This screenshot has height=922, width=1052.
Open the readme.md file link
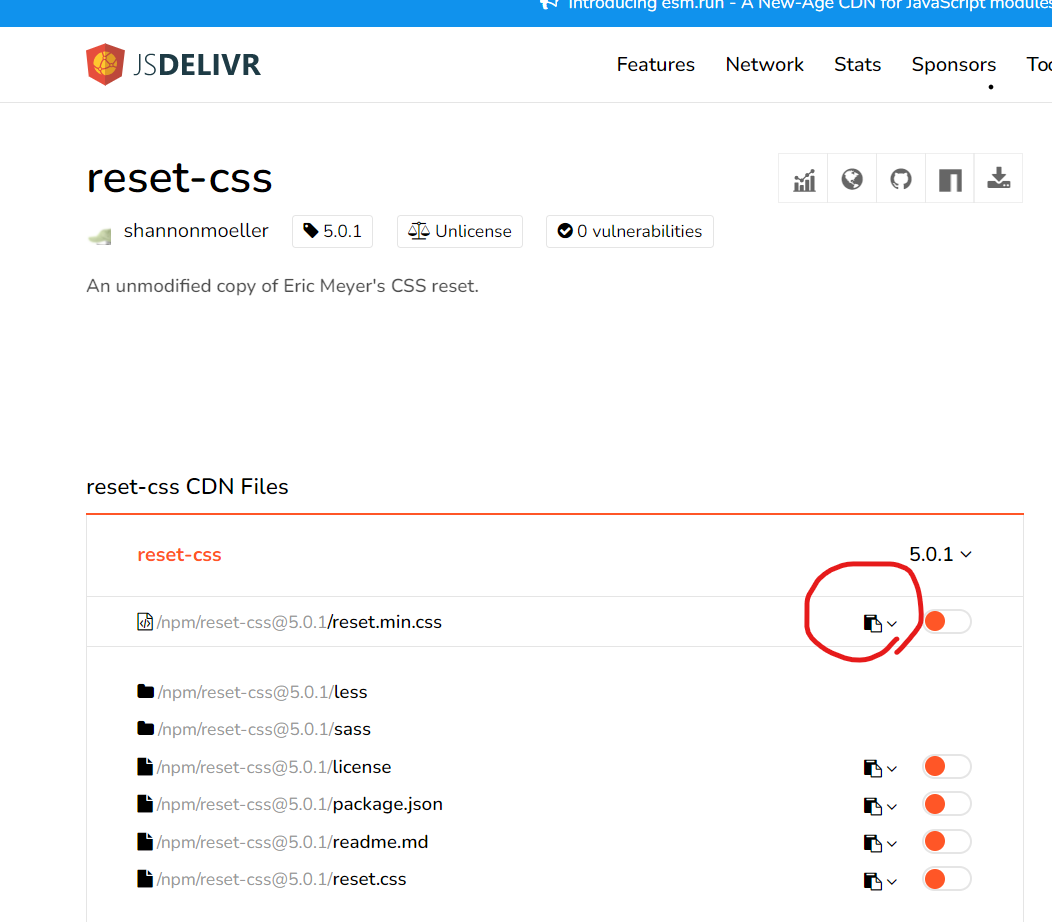click(x=293, y=841)
